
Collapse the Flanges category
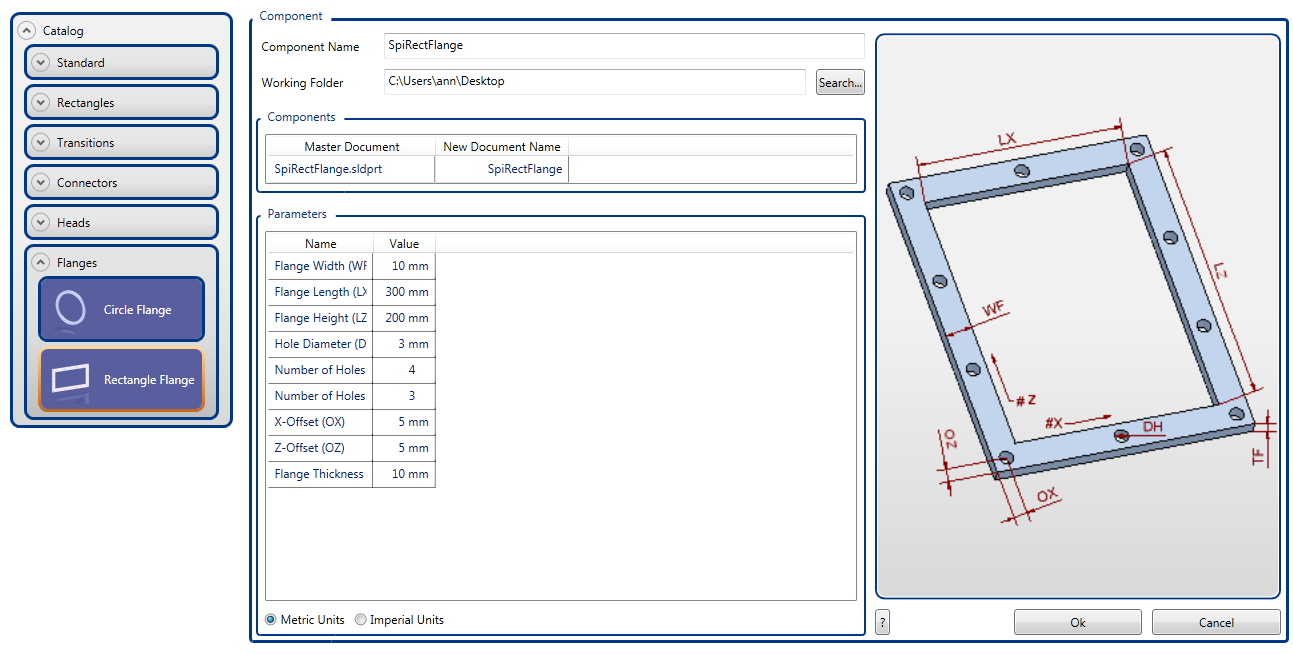[40, 263]
